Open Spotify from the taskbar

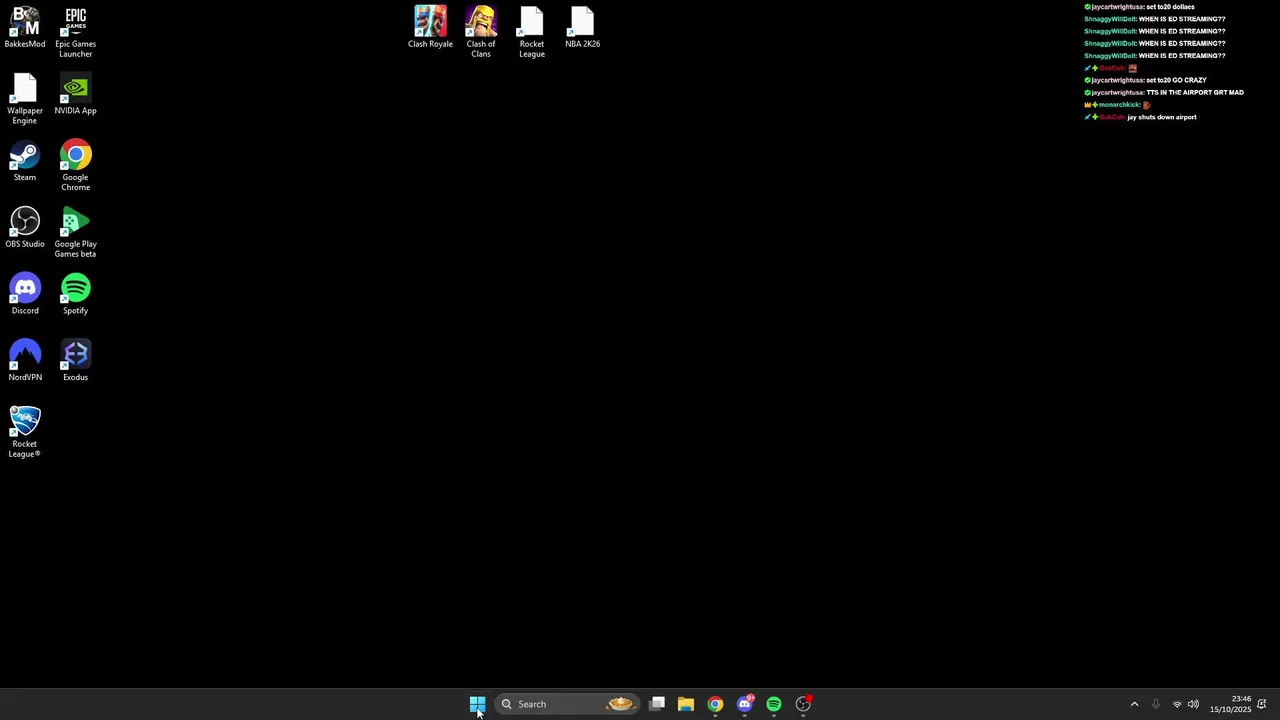click(774, 704)
